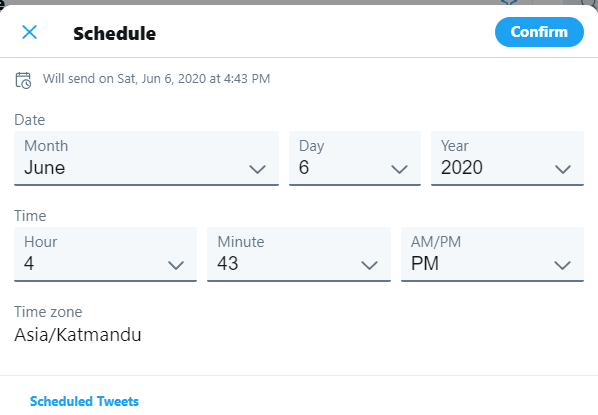Click the calendar clock icon
This screenshot has width=598, height=415.
(23, 80)
